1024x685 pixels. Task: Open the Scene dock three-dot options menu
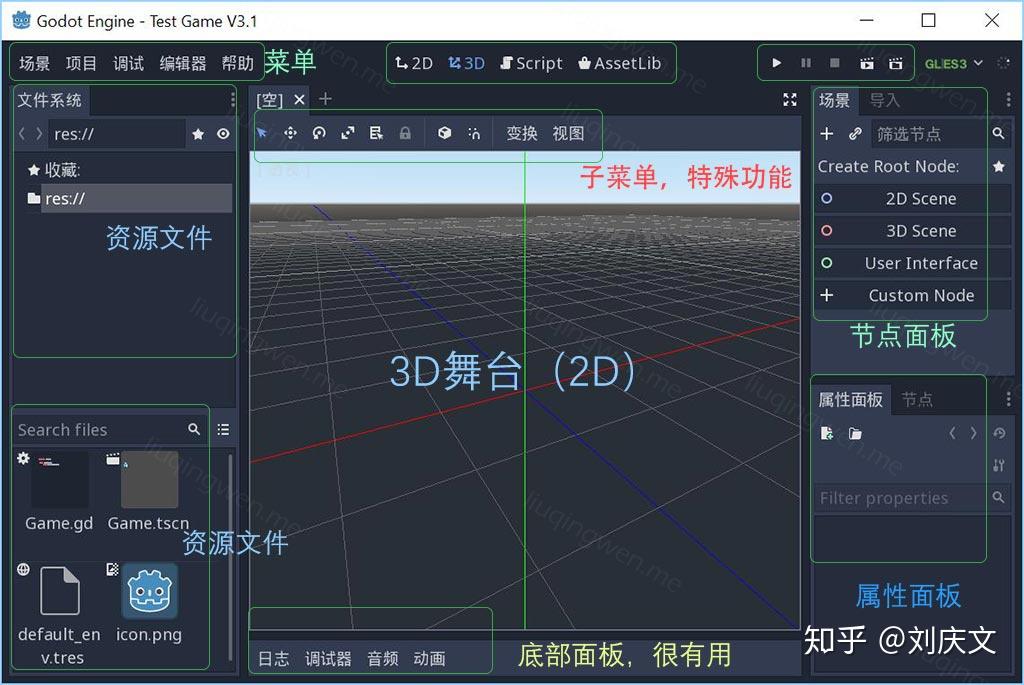[1009, 99]
